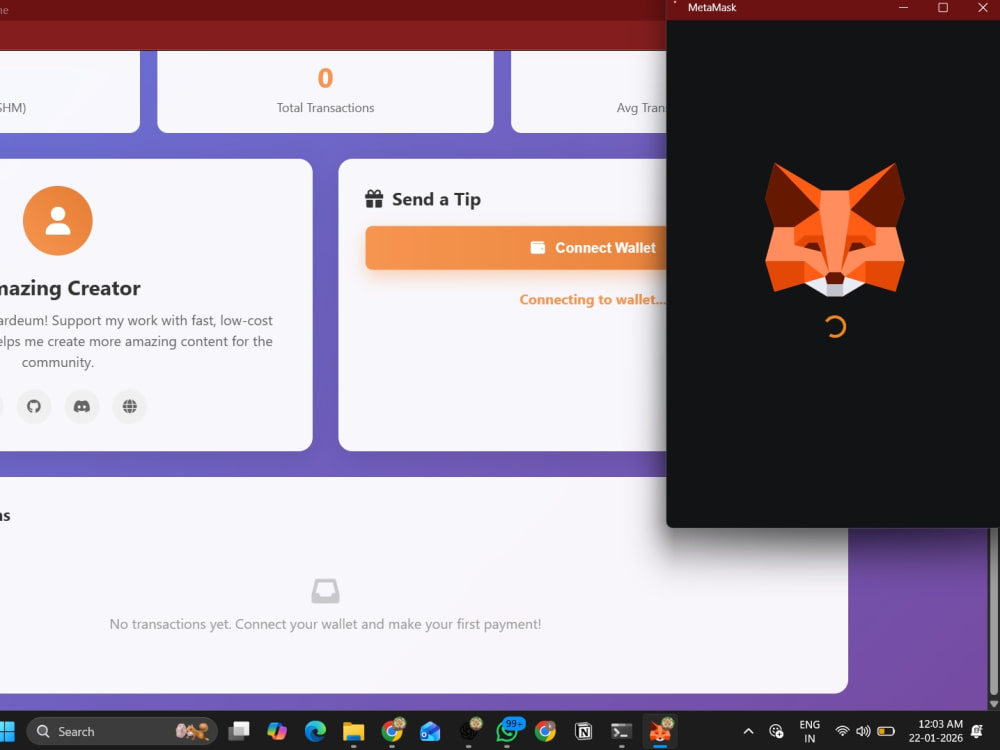Open the Windows Start menu
The width and height of the screenshot is (1000, 750).
pyautogui.click(x=8, y=731)
